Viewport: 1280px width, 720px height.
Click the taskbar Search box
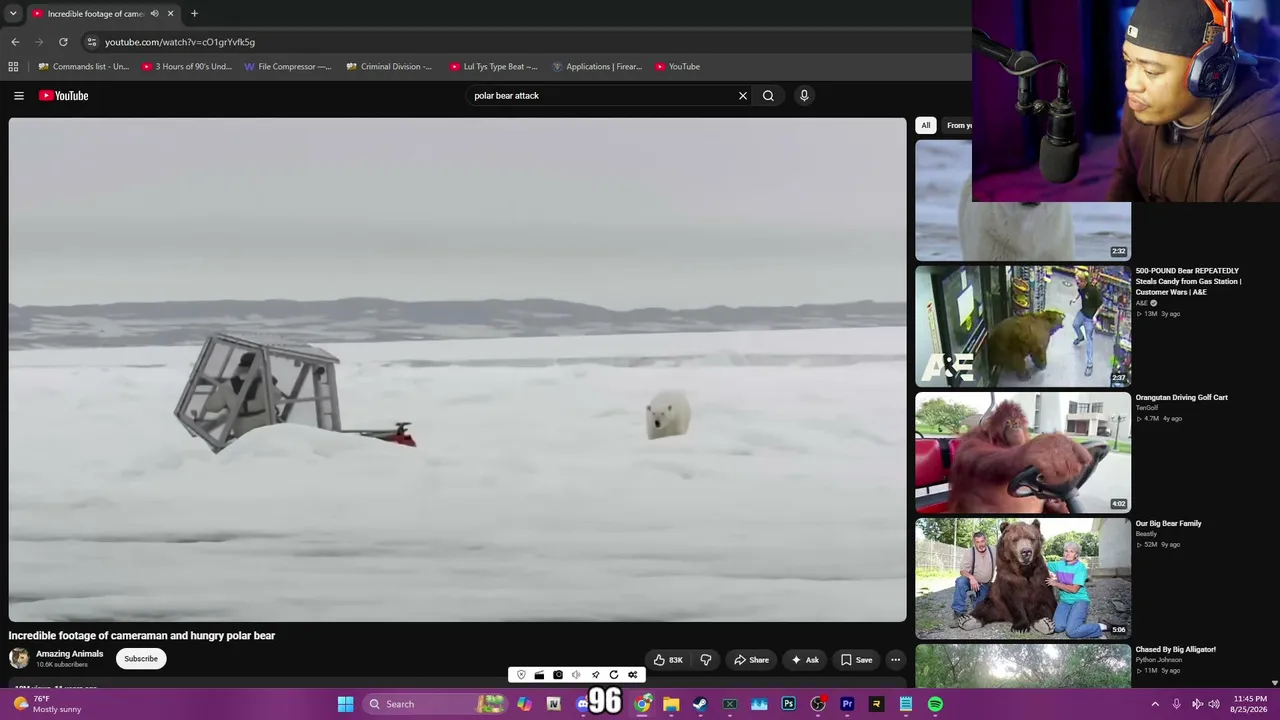[x=435, y=704]
